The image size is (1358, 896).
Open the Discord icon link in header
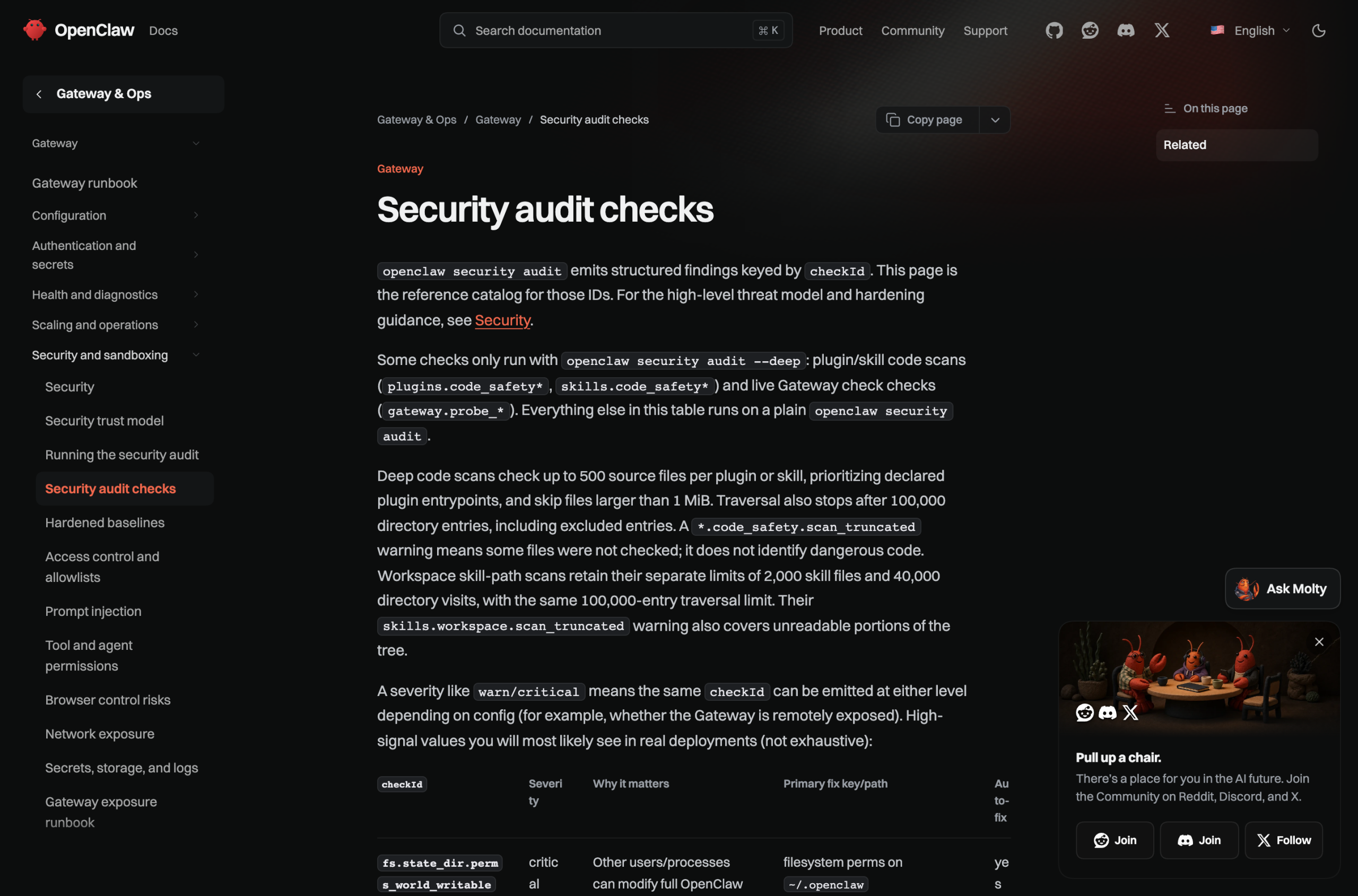coord(1126,30)
